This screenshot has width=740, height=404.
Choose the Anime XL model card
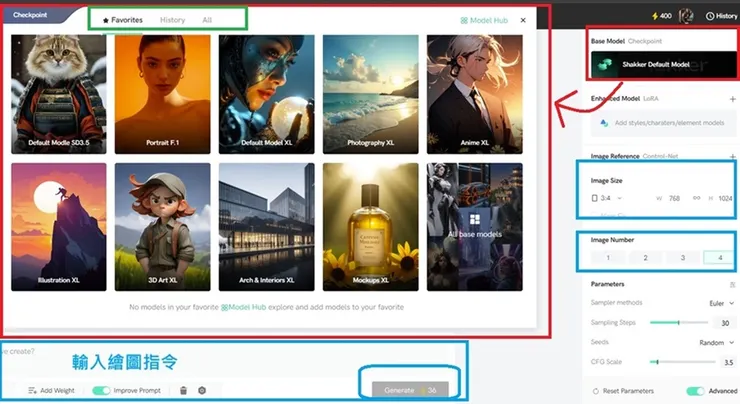click(475, 94)
